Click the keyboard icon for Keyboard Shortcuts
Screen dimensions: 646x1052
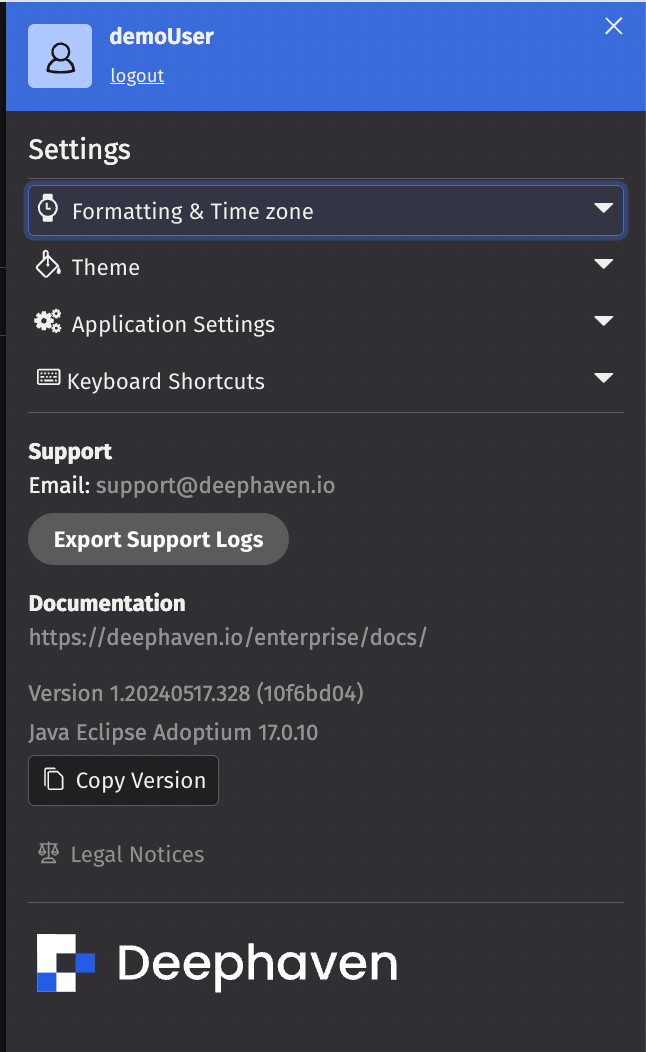click(x=47, y=378)
